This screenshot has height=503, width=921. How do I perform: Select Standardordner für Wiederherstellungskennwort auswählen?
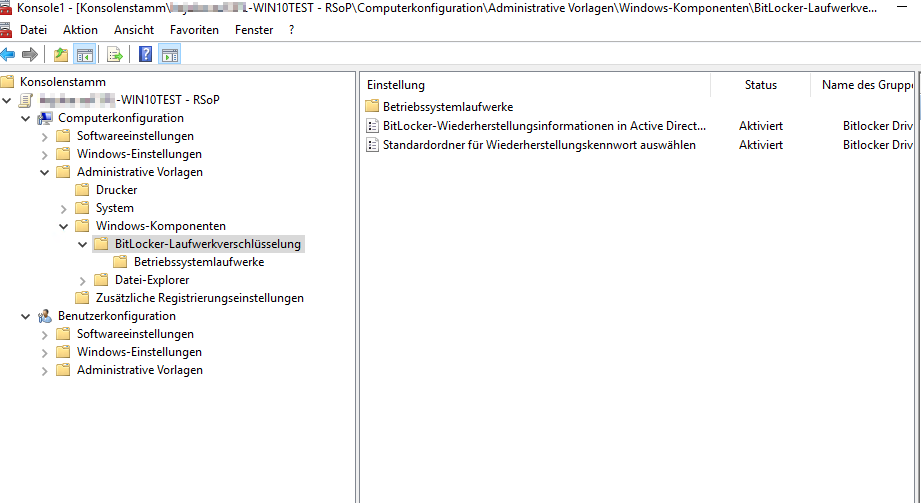click(x=539, y=145)
